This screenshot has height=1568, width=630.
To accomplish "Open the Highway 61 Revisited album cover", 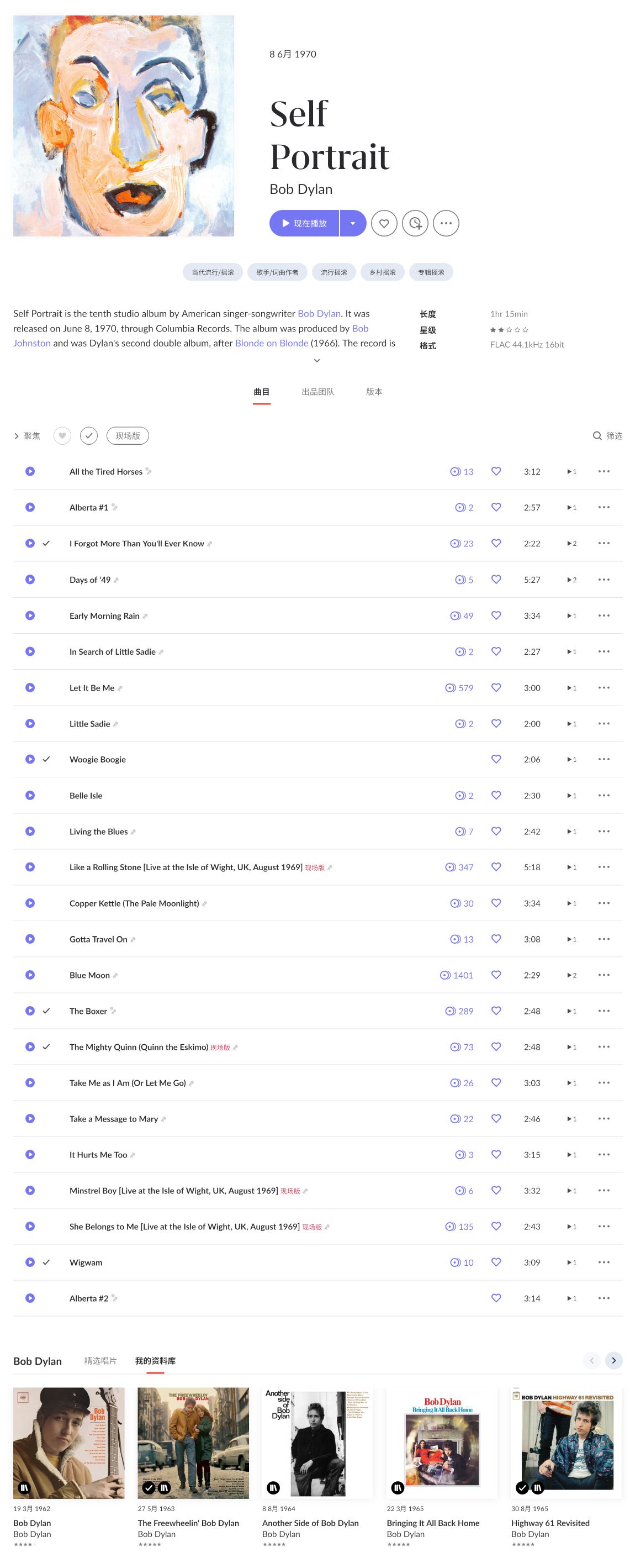I will coord(567,1443).
